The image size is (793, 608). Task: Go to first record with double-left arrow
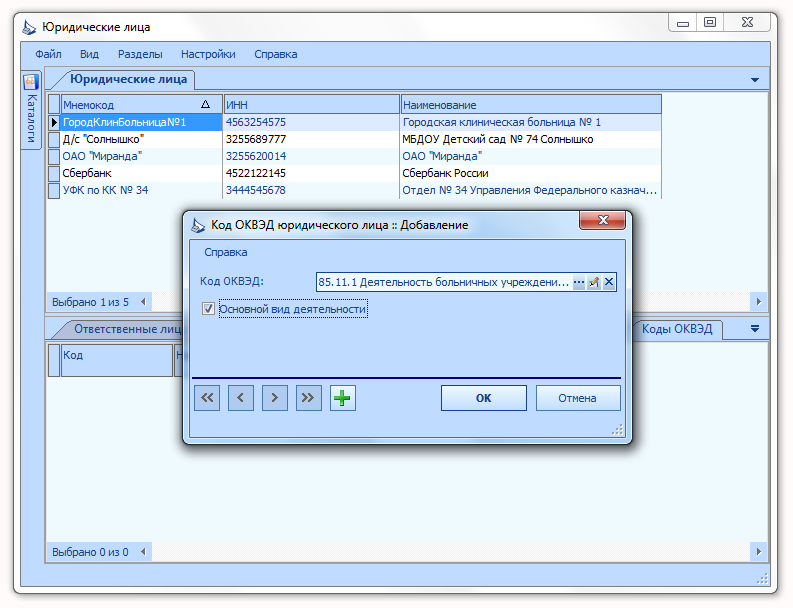tap(207, 398)
